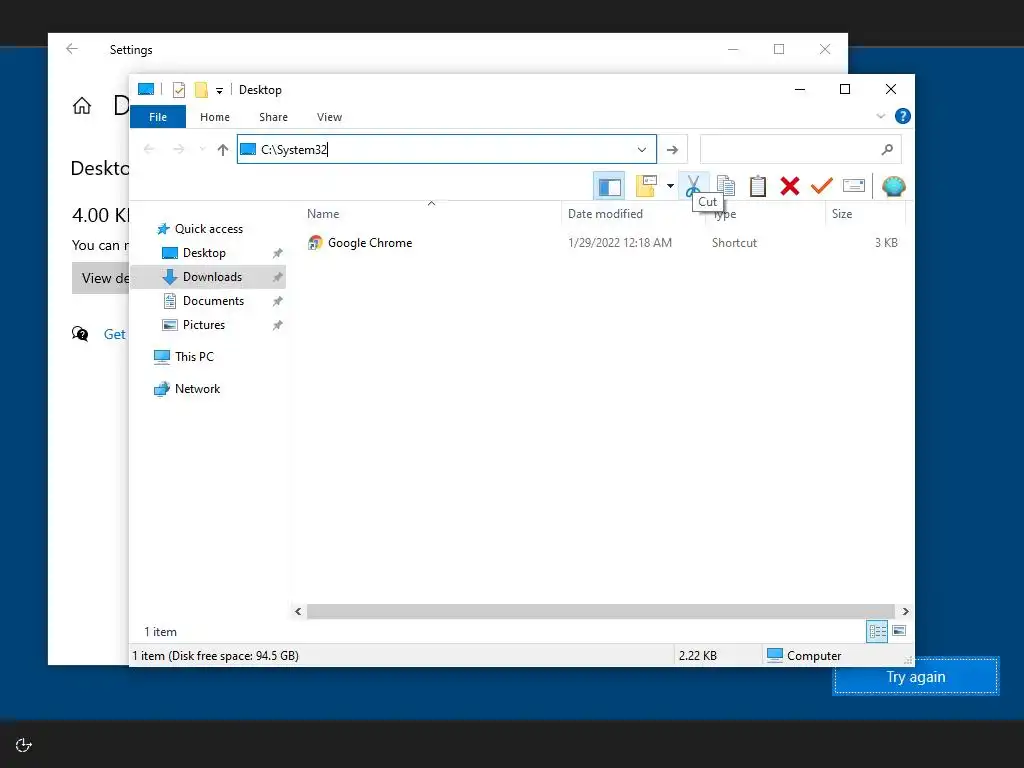Click the Cut scissors icon
The image size is (1024, 768).
coord(693,185)
